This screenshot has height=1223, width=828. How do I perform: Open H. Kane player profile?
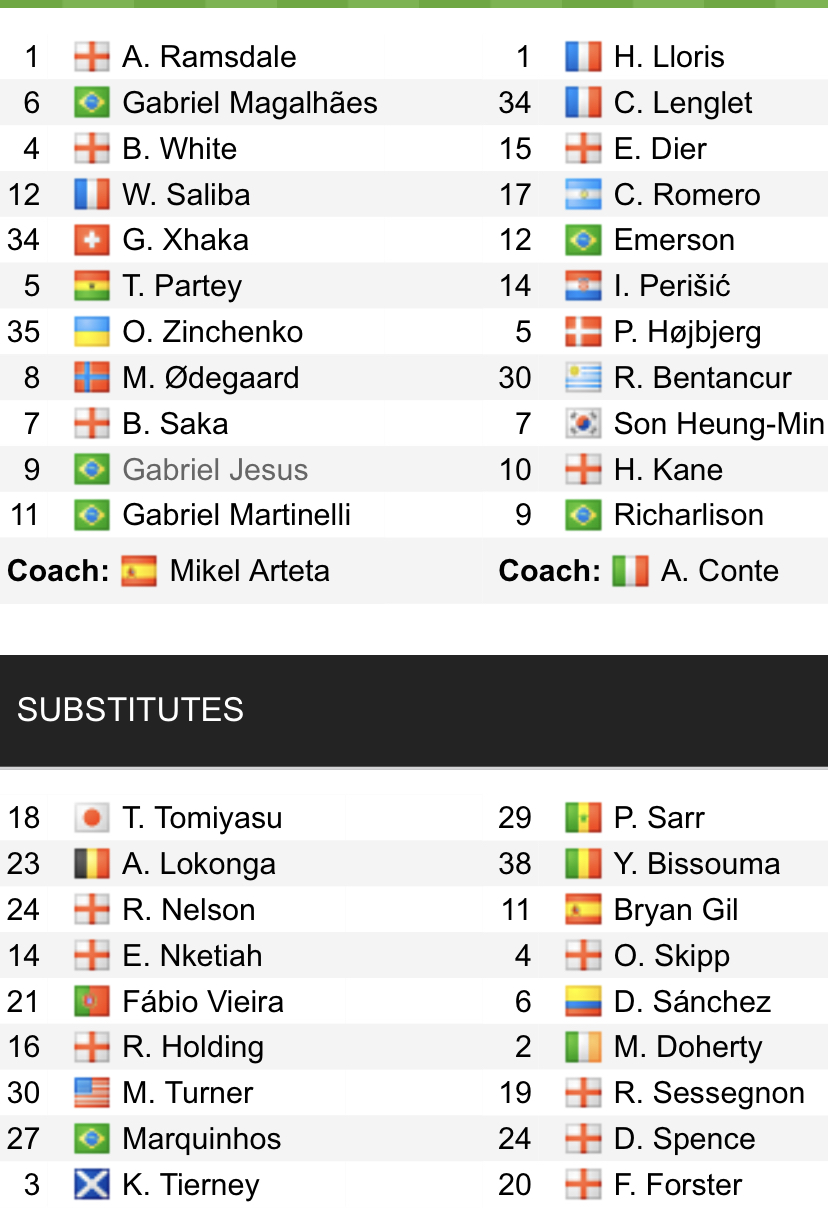pyautogui.click(x=668, y=470)
